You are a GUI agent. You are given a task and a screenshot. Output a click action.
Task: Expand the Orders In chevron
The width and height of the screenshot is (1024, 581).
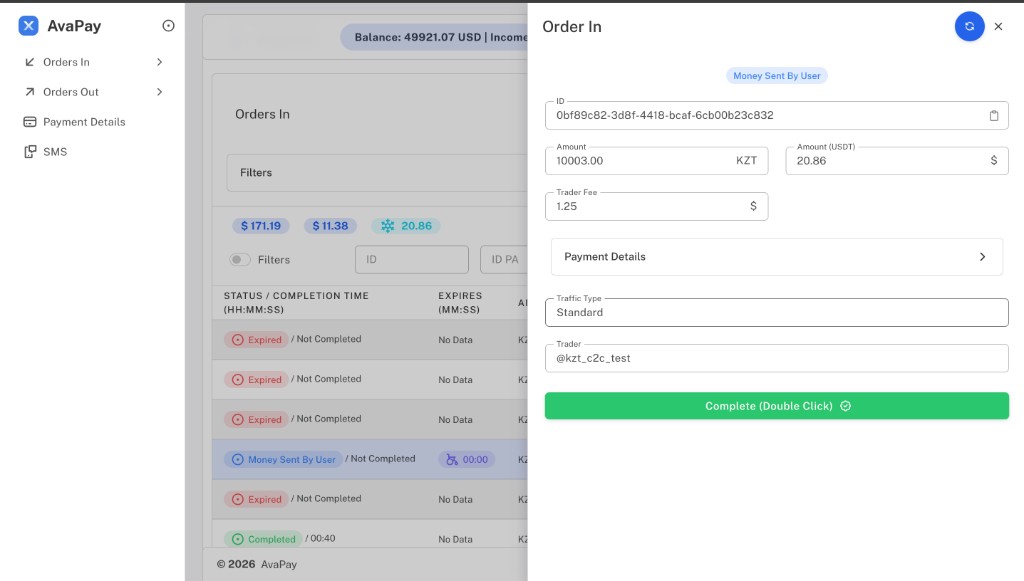(x=159, y=62)
